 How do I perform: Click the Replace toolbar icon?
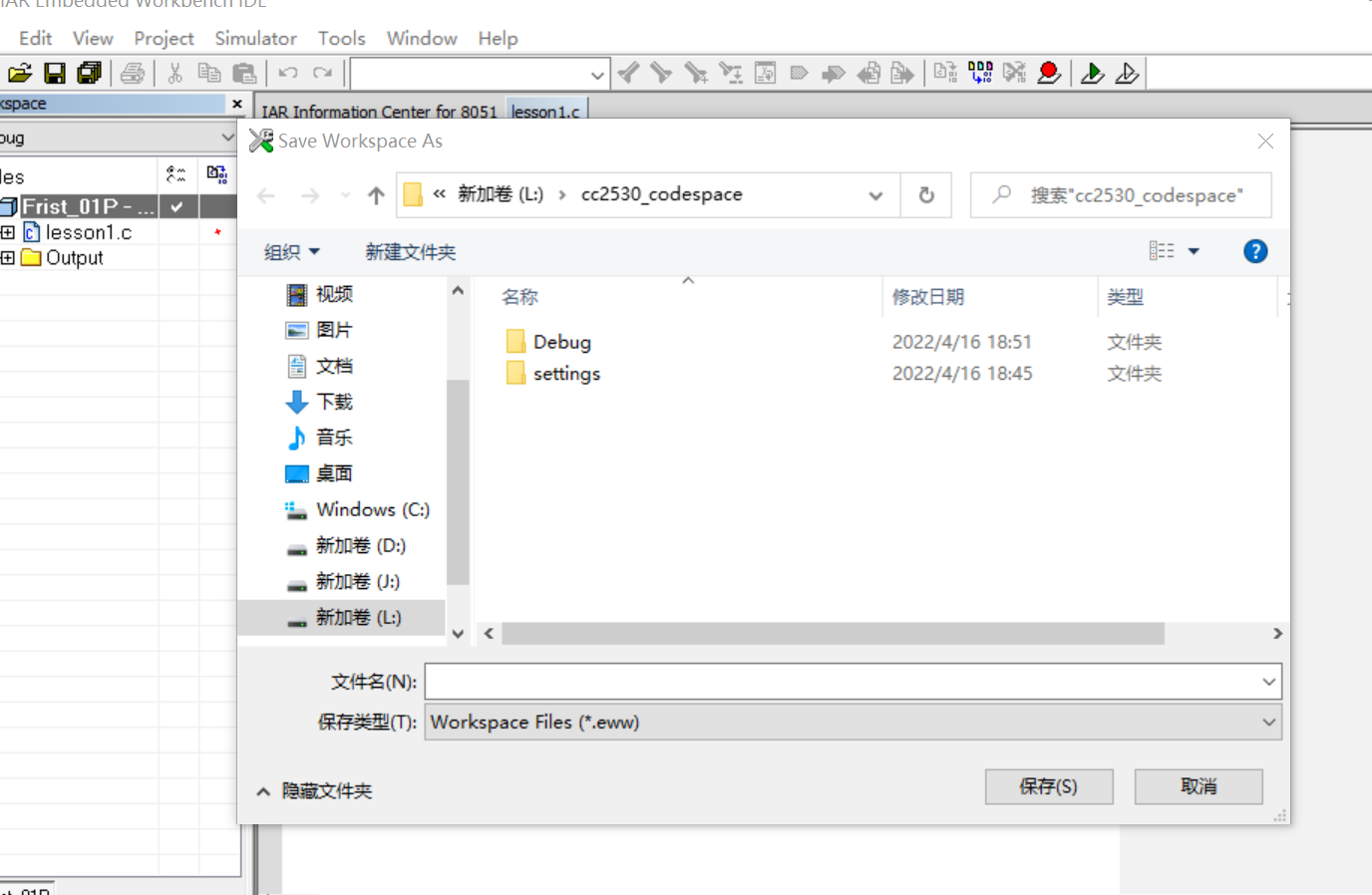point(731,73)
